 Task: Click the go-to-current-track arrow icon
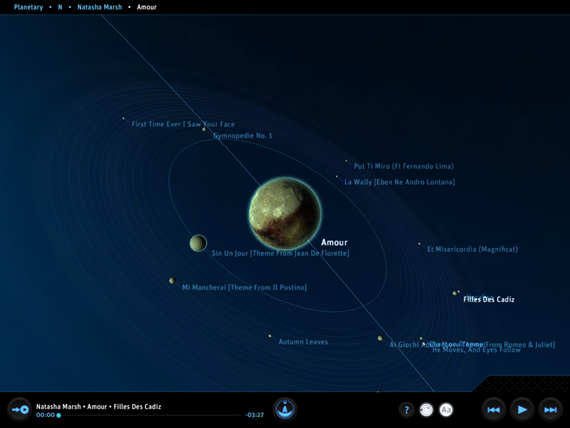pos(20,410)
